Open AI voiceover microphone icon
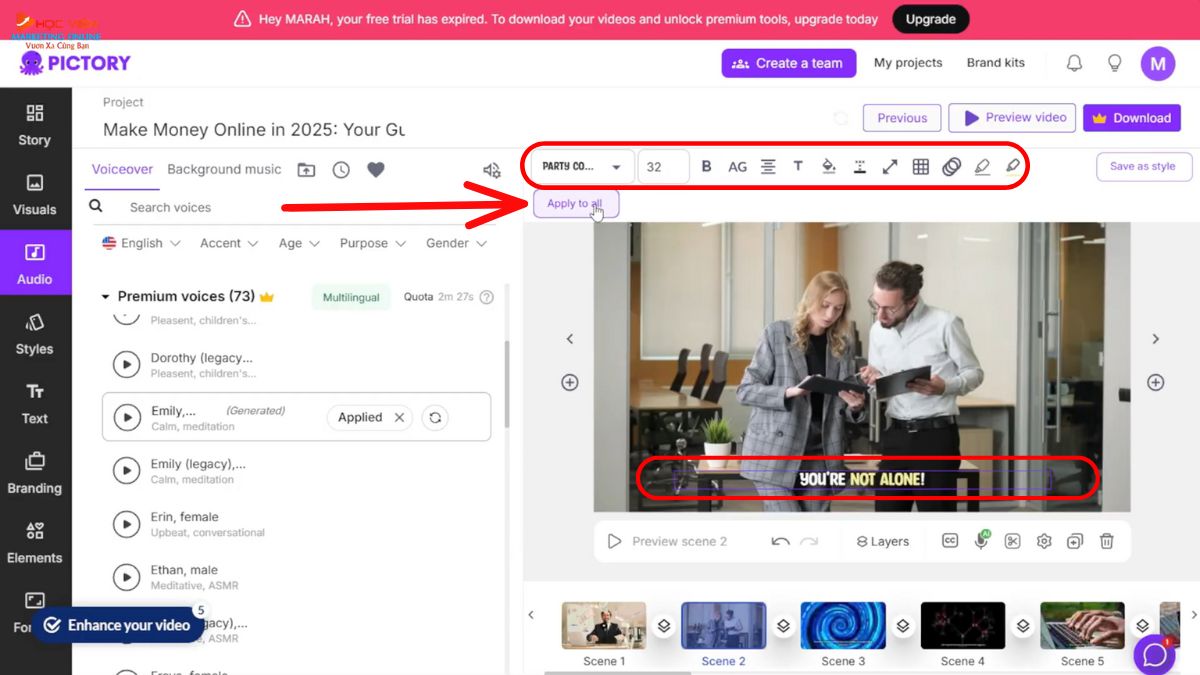1200x675 pixels. click(981, 540)
